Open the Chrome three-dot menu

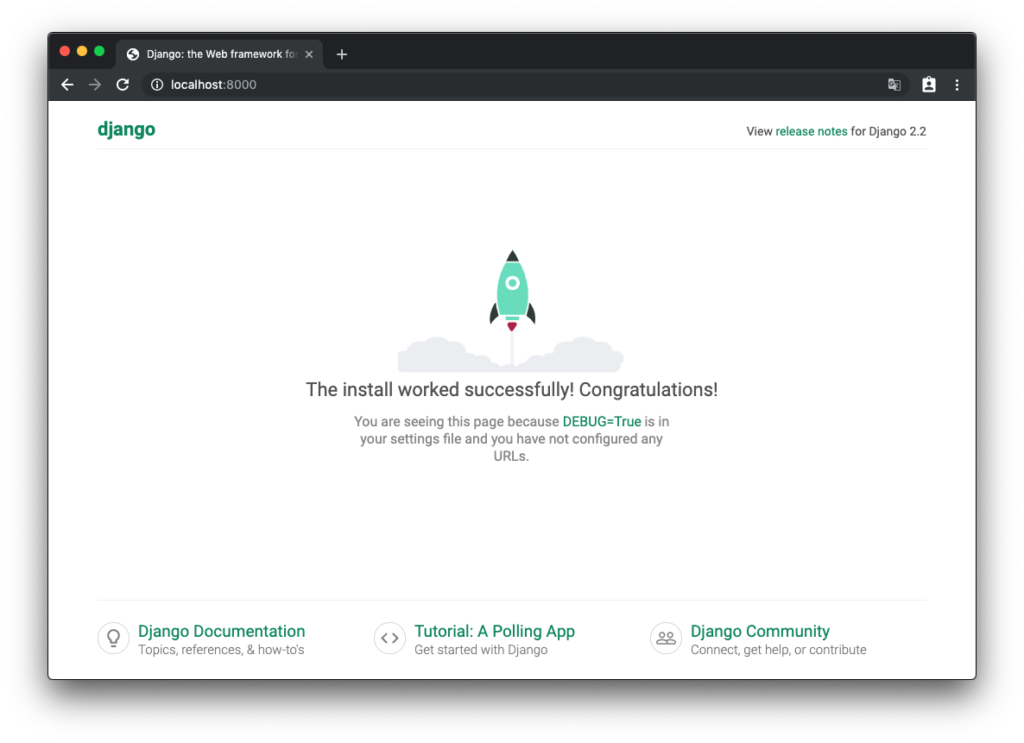click(957, 85)
